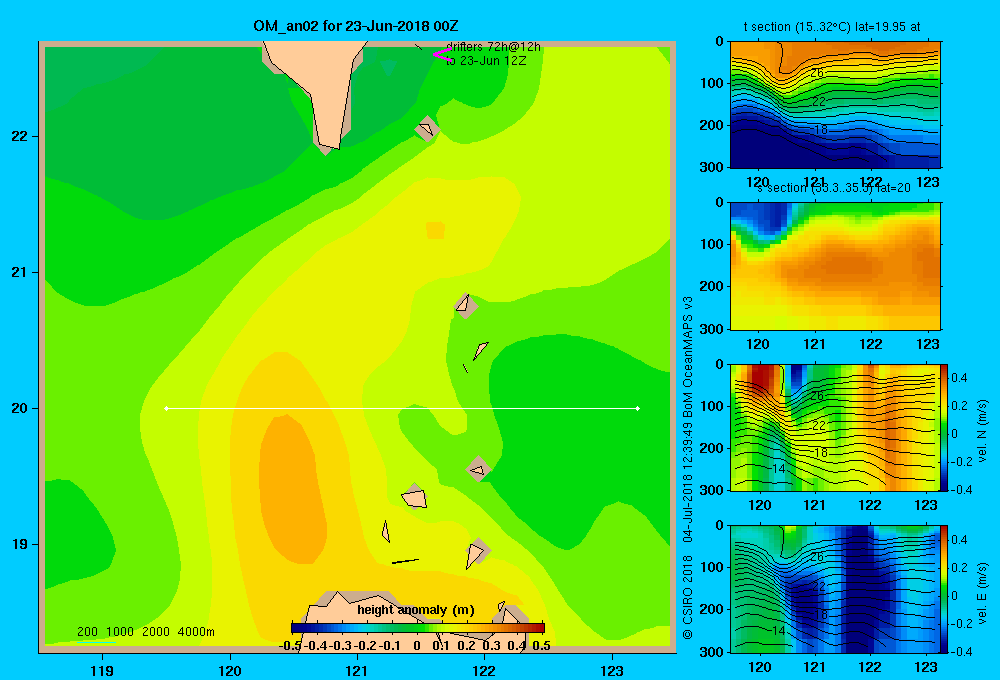Click the "0.5" tick on height anomaly color bar

coord(541,646)
